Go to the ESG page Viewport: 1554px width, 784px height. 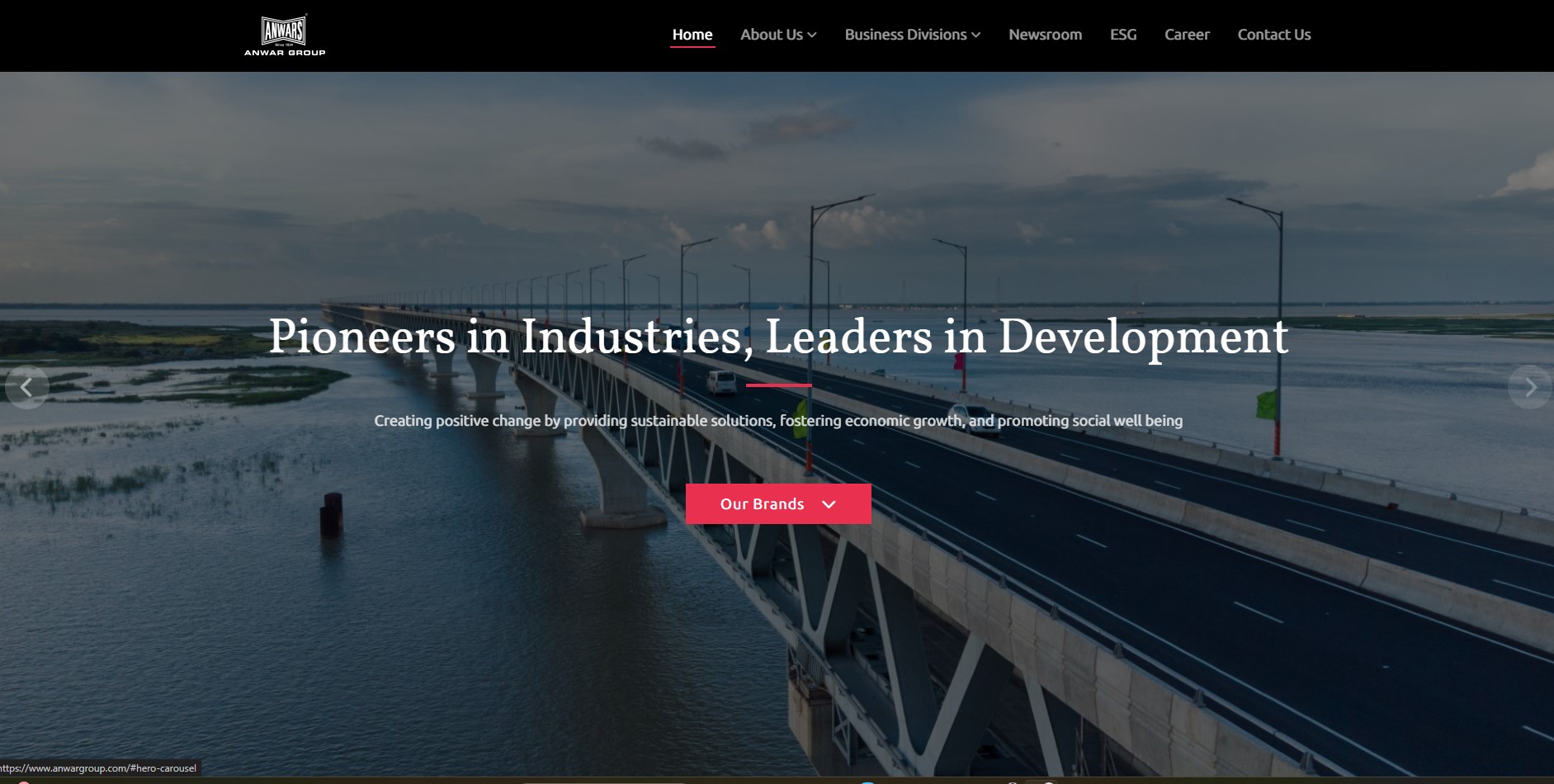click(x=1123, y=35)
